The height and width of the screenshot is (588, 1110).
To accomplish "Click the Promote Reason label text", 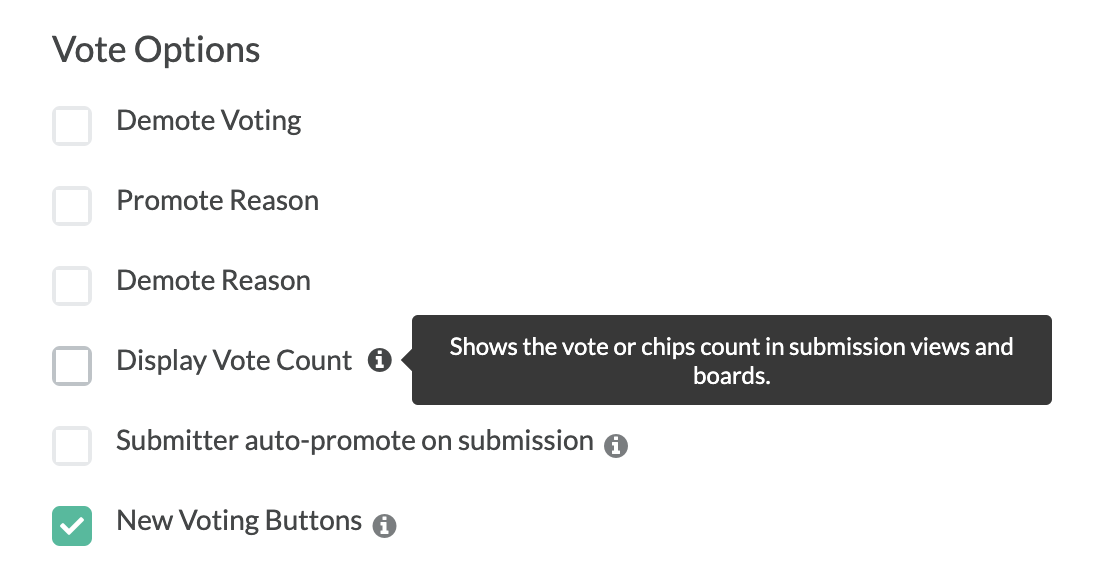I will tap(217, 201).
